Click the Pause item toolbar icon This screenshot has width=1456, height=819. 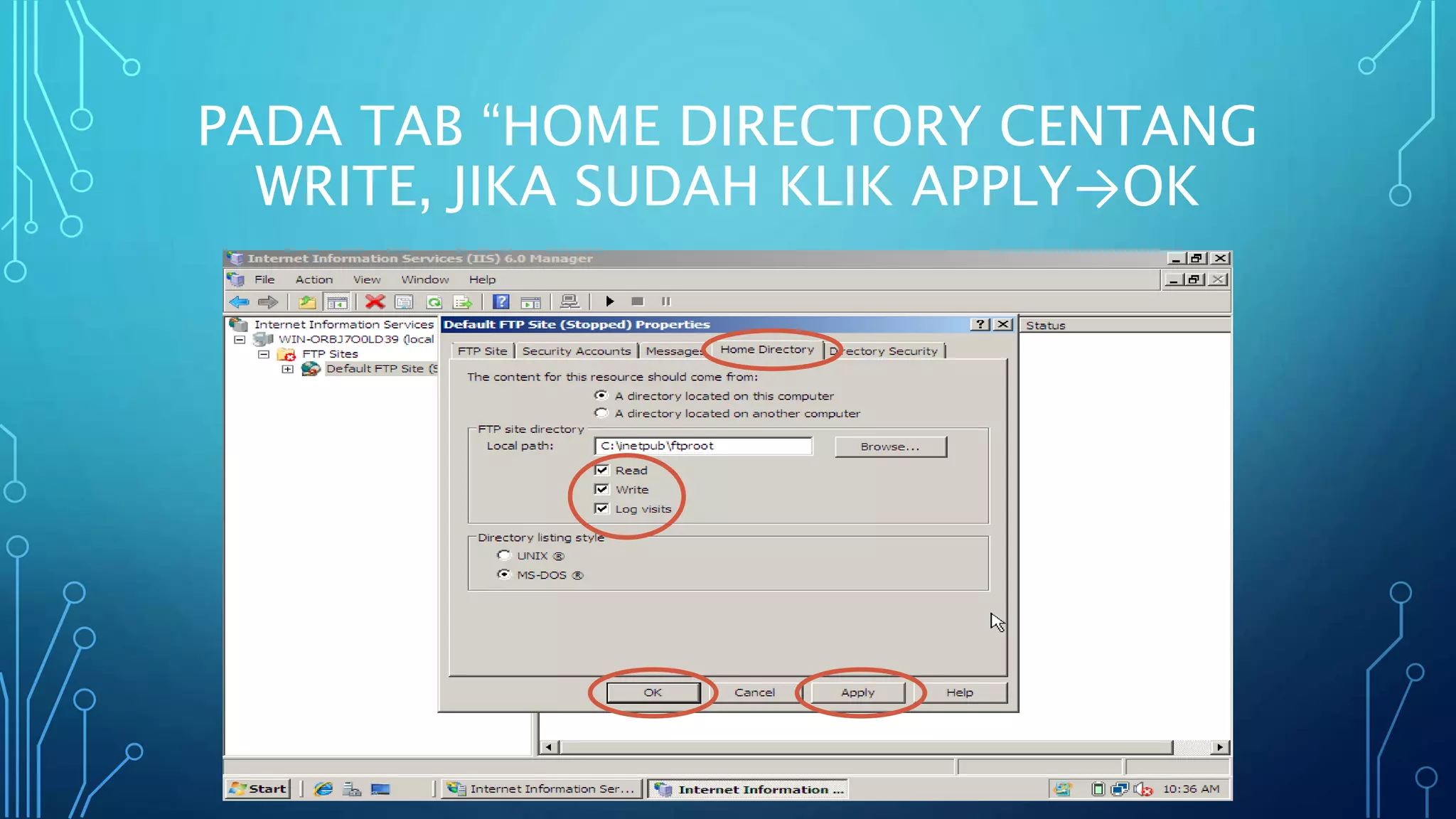point(666,302)
